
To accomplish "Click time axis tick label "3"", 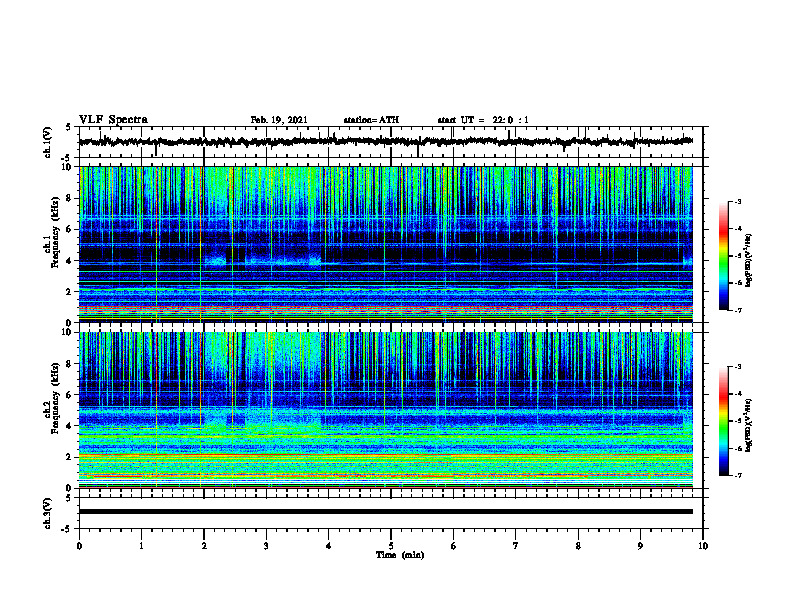I will [266, 546].
